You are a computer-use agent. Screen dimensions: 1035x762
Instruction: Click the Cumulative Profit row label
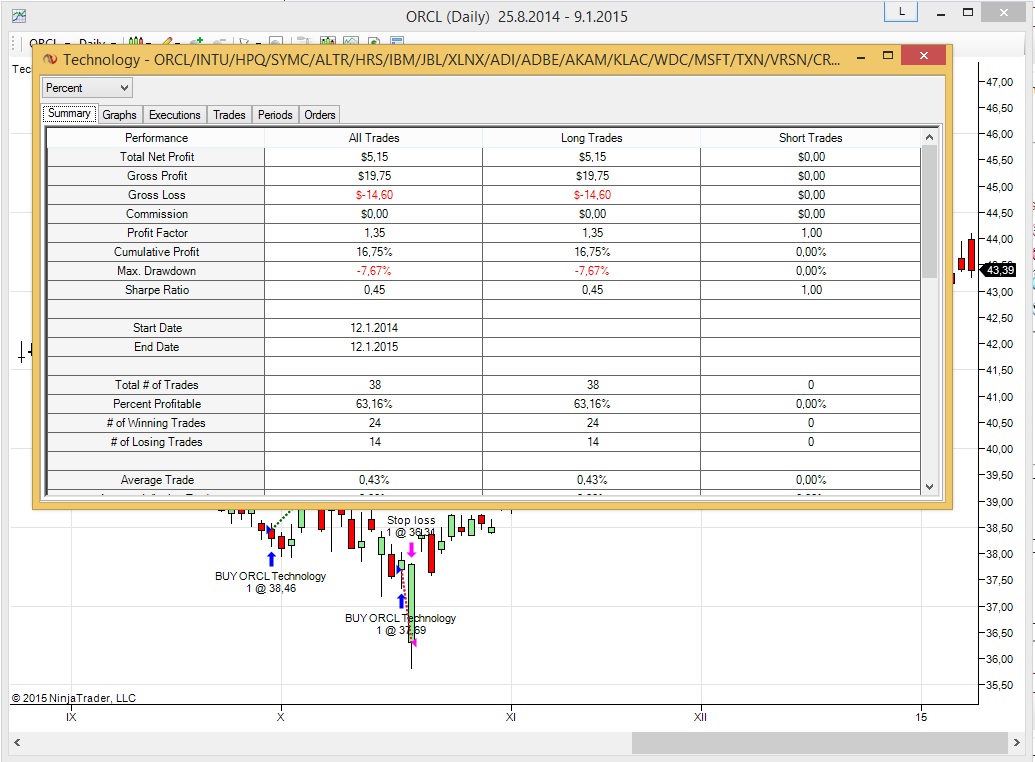156,252
